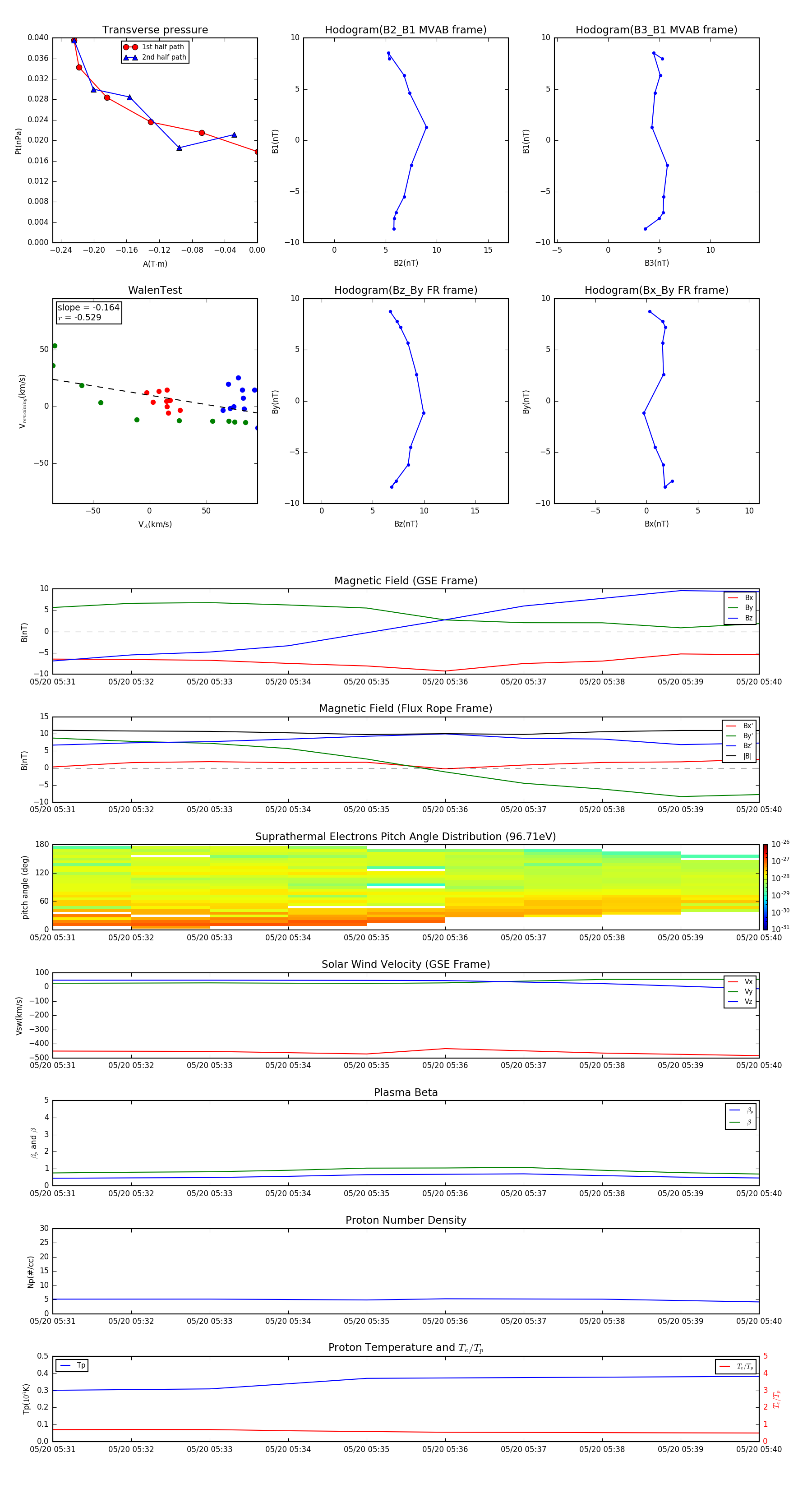Click the '−500' tick on the Vsw axis

tap(38, 1058)
